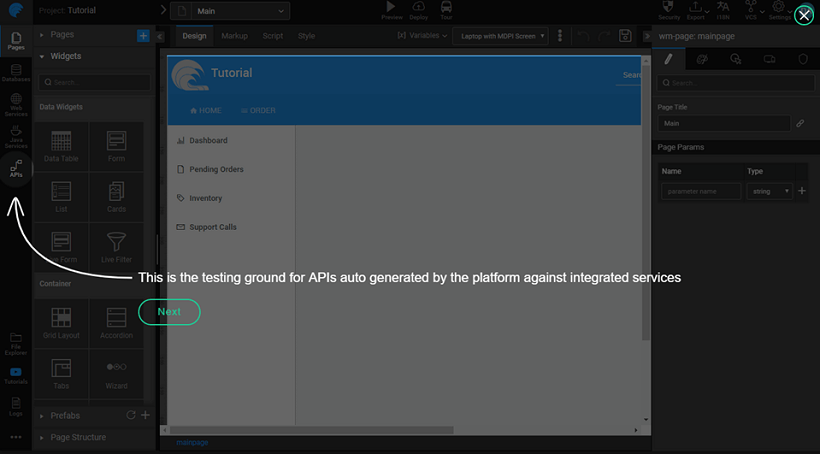Viewport: 820px width, 454px height.
Task: Open the Main page selector dropdown
Action: click(229, 12)
